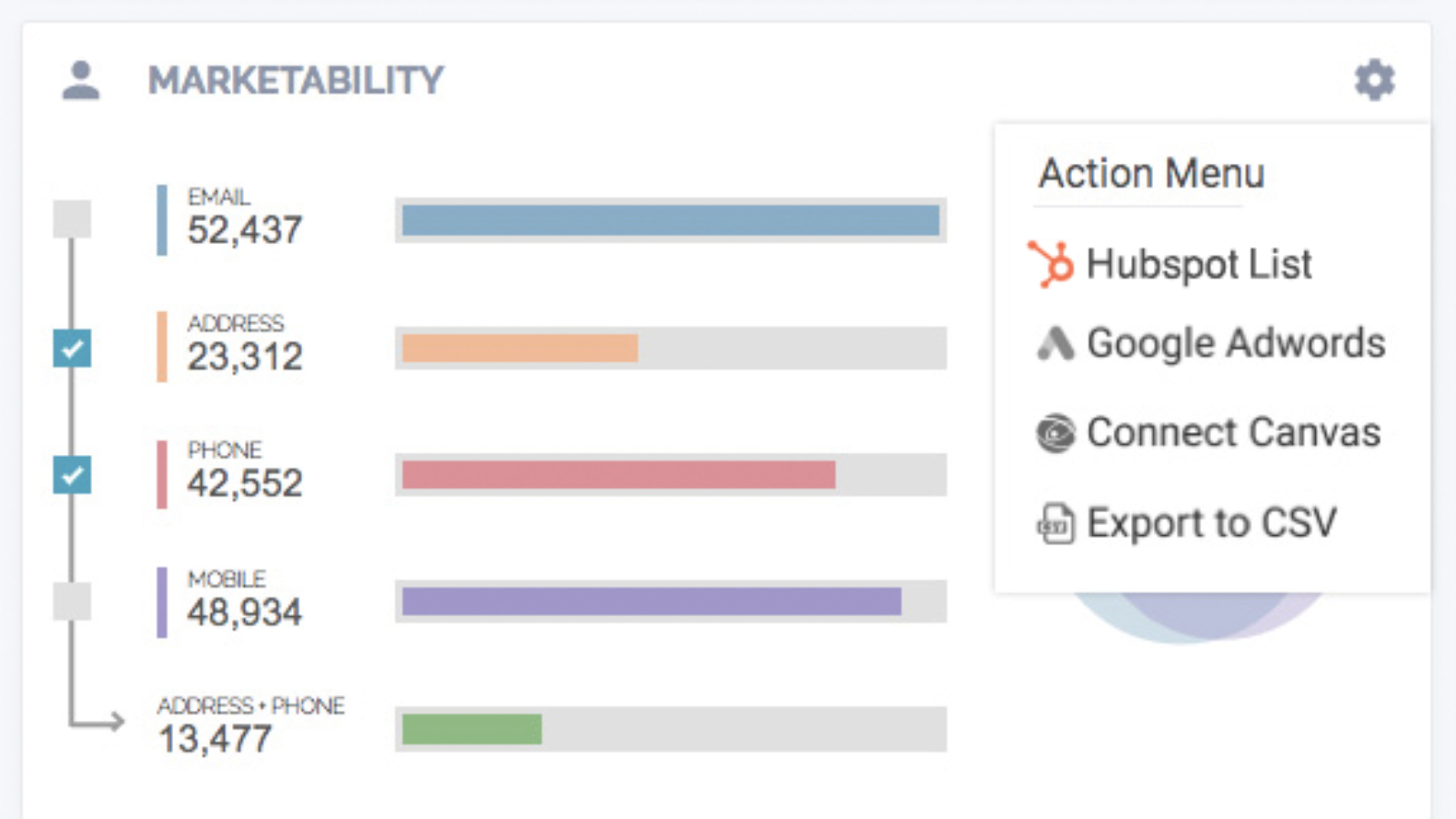This screenshot has width=1456, height=819.
Task: Click the Connect Canvas swirl icon
Action: (1055, 433)
